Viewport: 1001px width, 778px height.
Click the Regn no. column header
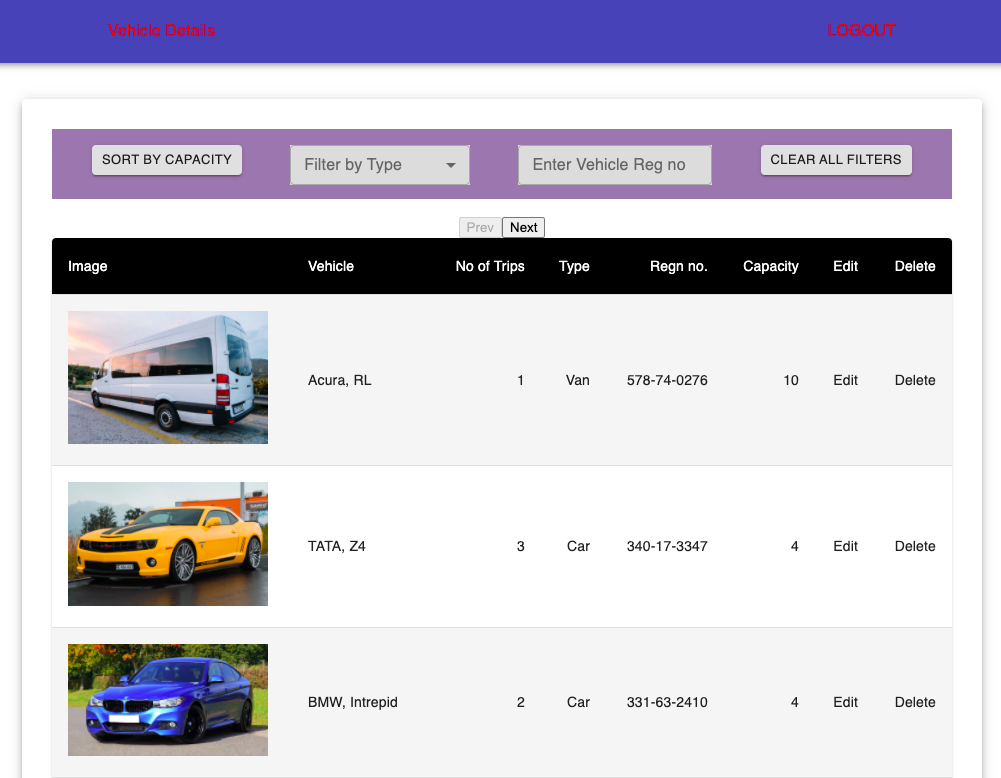678,266
